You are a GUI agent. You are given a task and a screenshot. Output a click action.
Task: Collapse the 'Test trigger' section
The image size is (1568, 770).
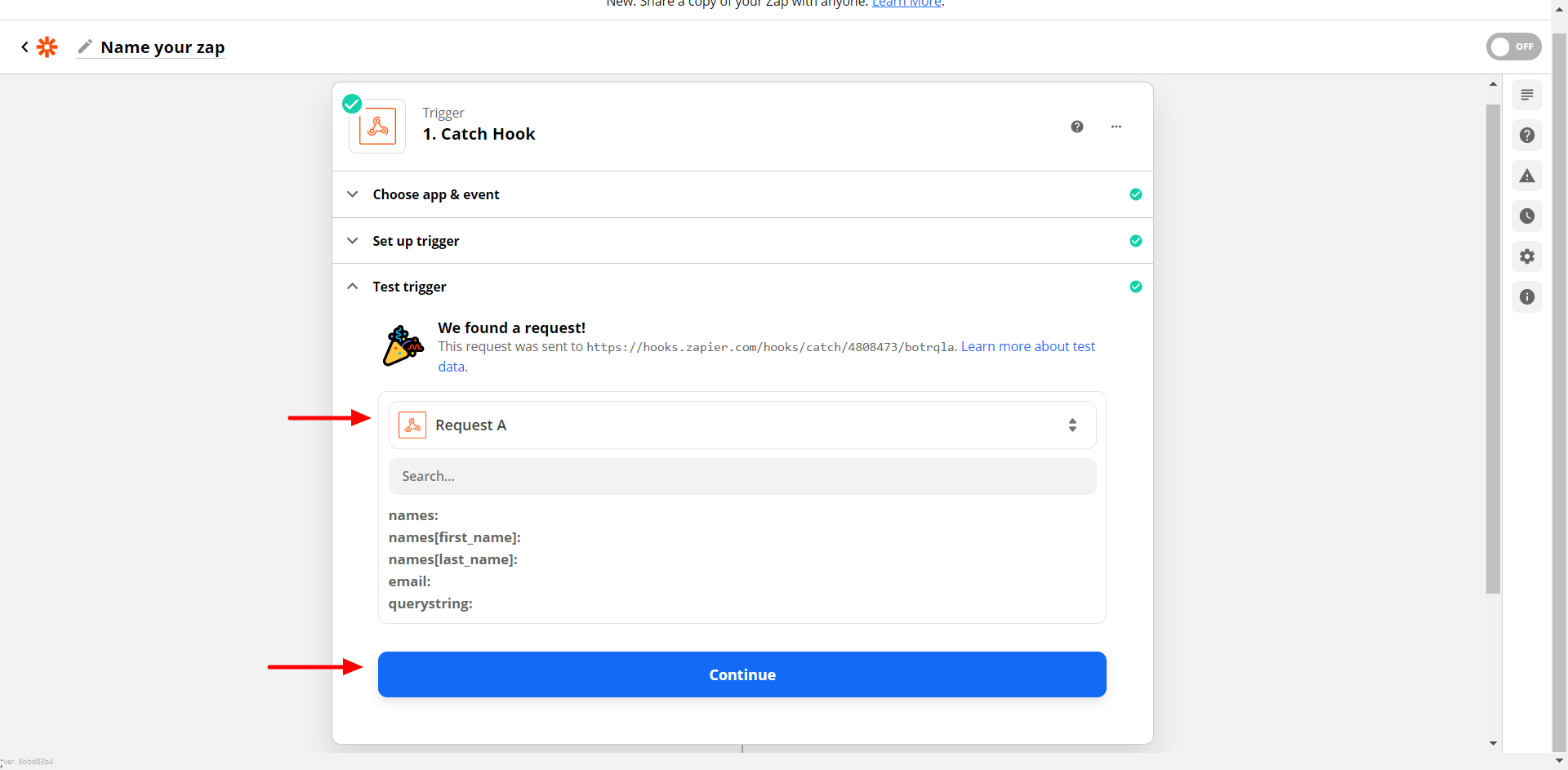click(742, 287)
